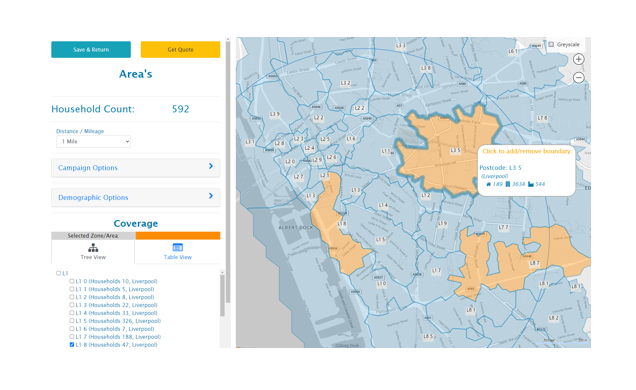Click the Get Quote button

180,49
